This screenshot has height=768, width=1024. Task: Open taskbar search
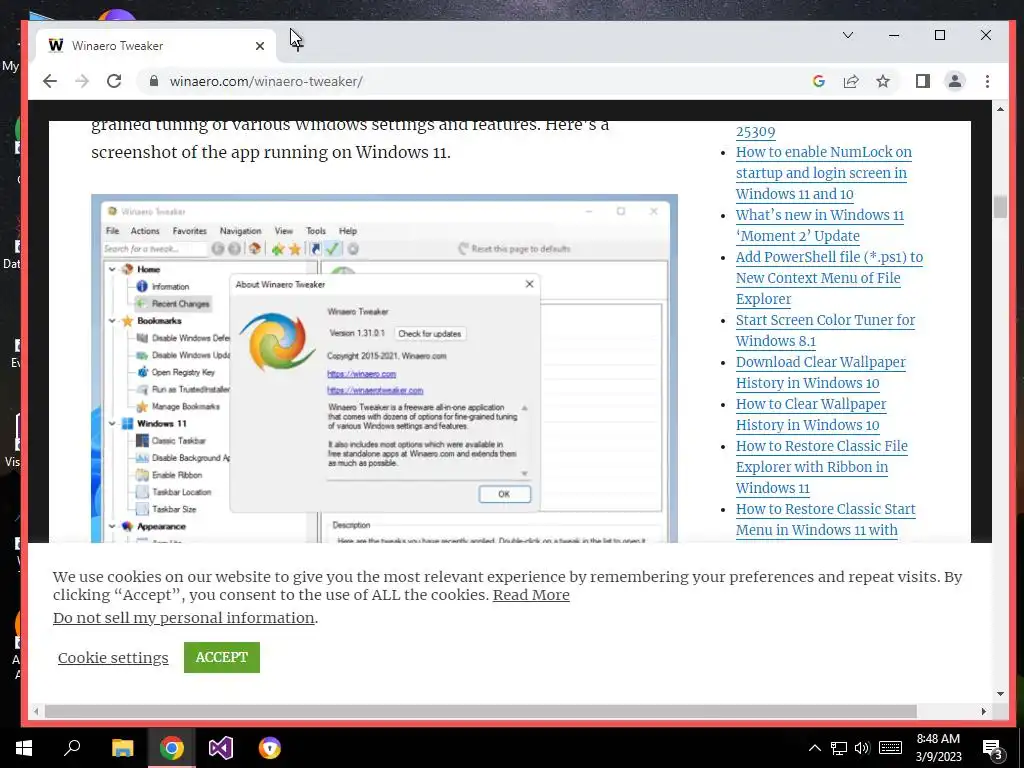pos(72,748)
